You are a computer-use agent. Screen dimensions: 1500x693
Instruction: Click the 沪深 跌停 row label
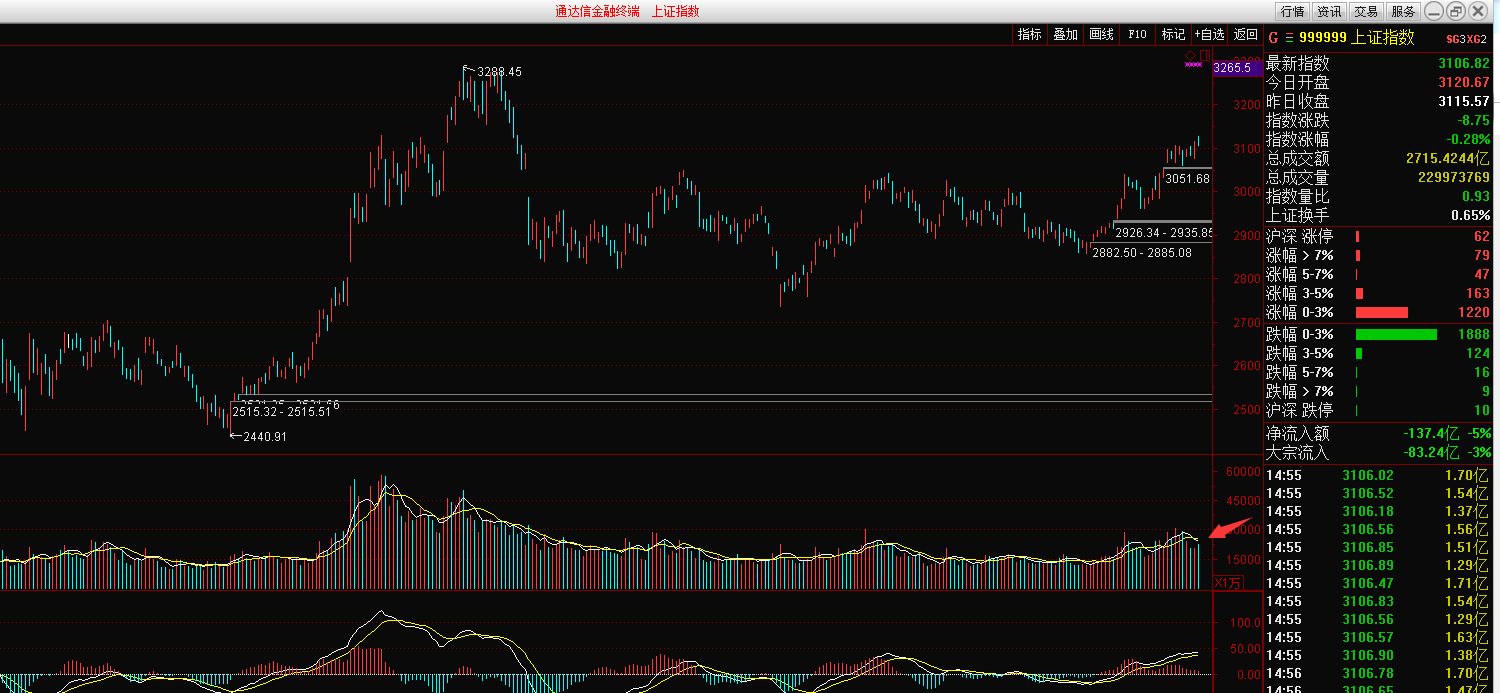[1299, 410]
